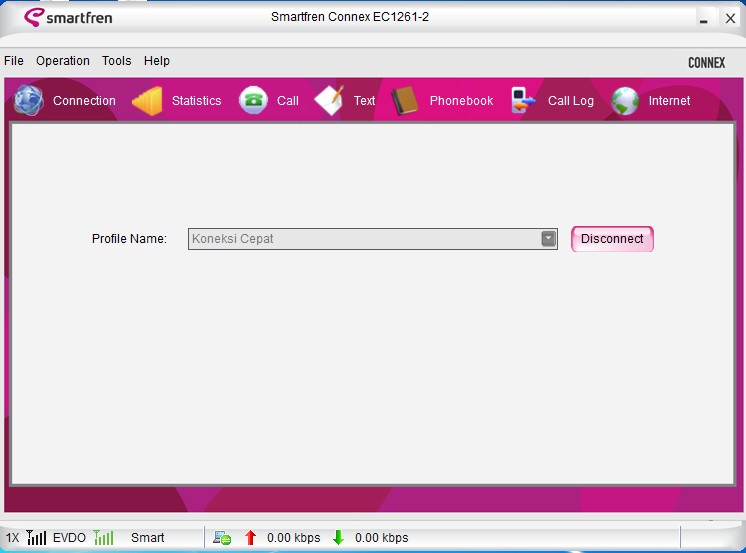Go to the Text tab label
Screen dimensions: 746x553
364,101
